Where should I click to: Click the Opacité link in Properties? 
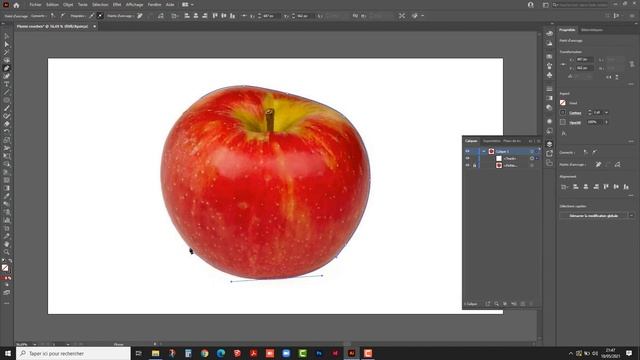tap(575, 122)
